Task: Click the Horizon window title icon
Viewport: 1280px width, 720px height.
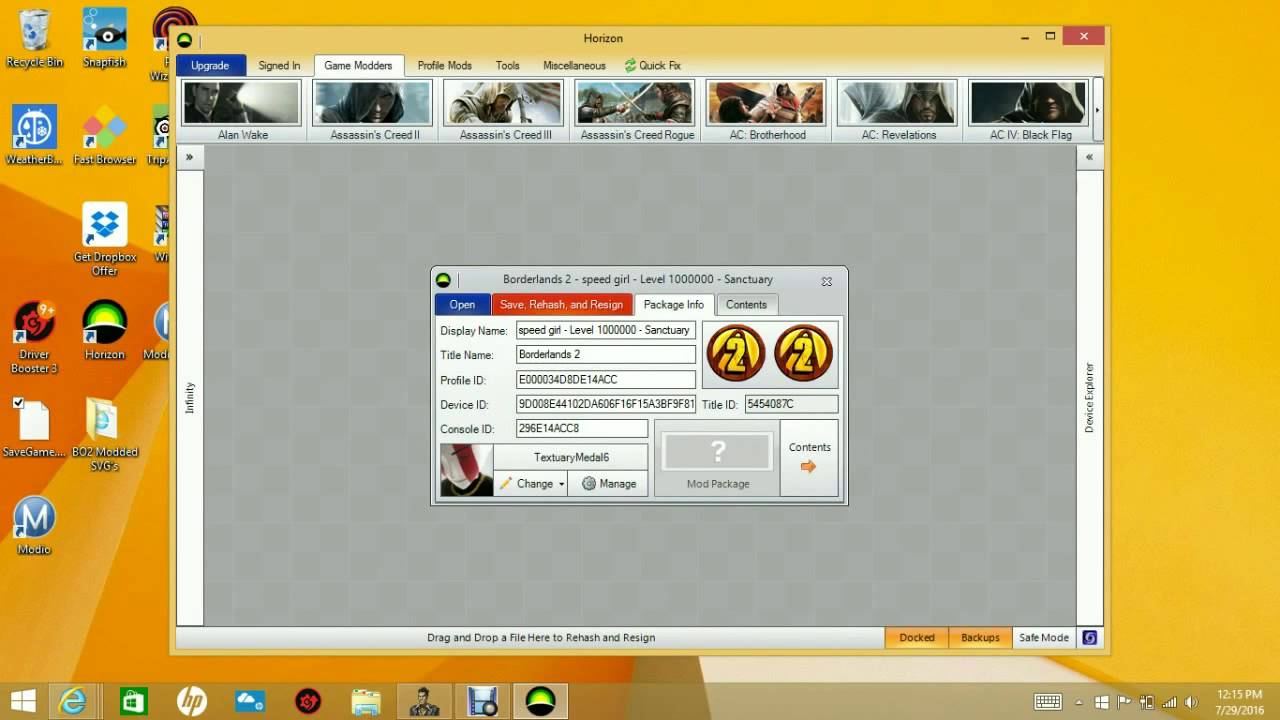Action: (185, 39)
